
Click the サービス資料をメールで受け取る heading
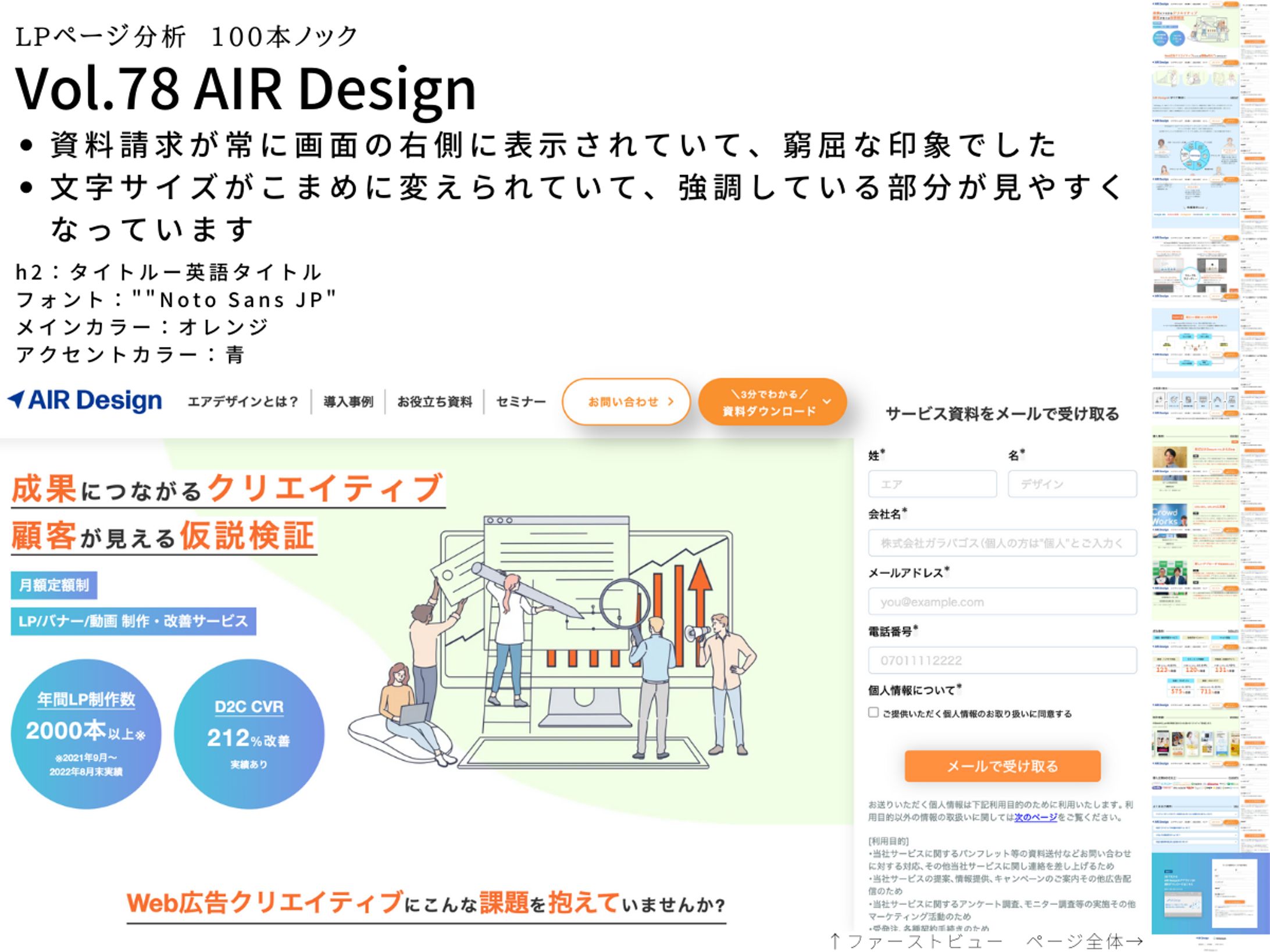pyautogui.click(x=1003, y=414)
